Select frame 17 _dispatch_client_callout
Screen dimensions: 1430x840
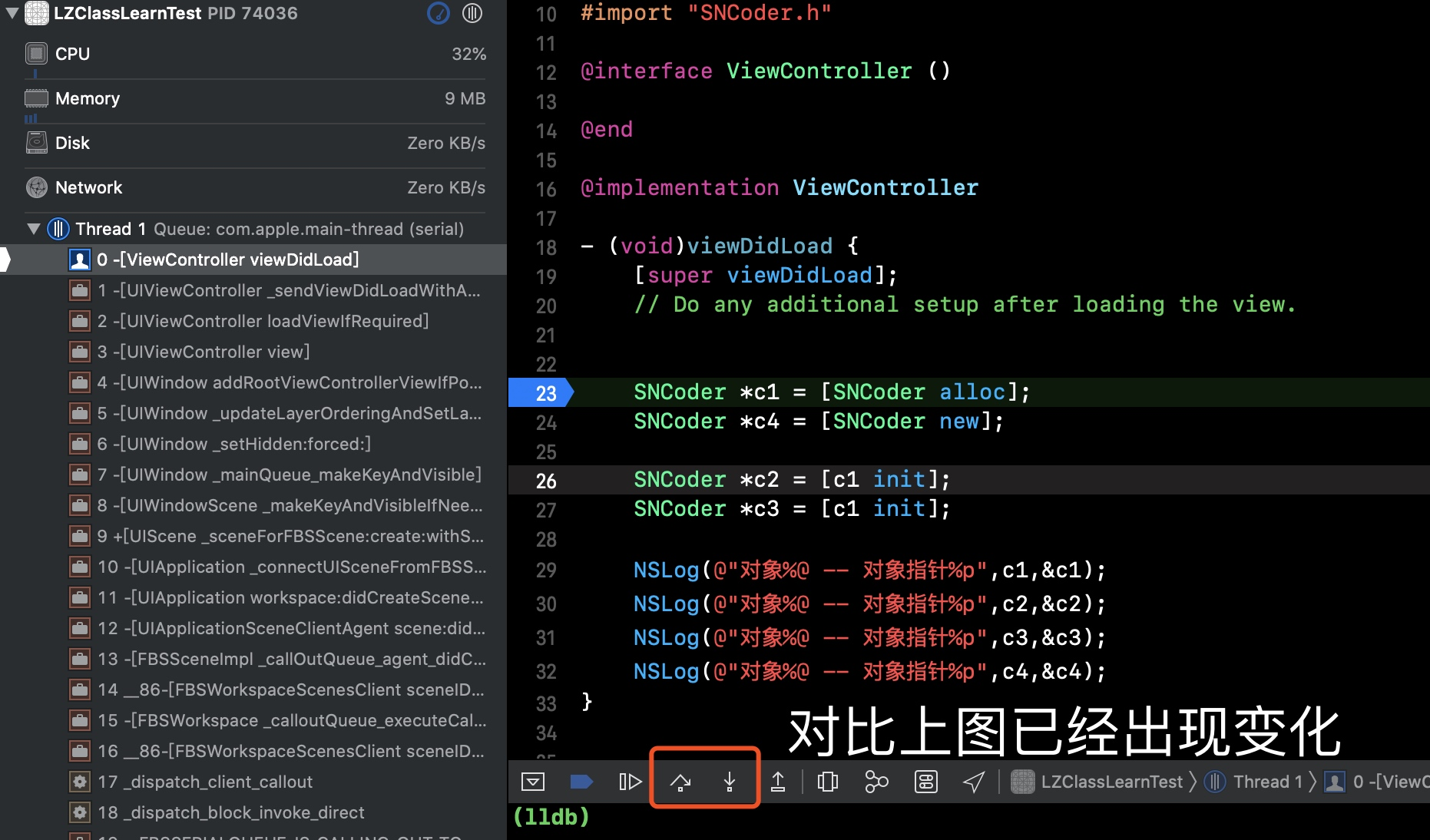pyautogui.click(x=253, y=782)
